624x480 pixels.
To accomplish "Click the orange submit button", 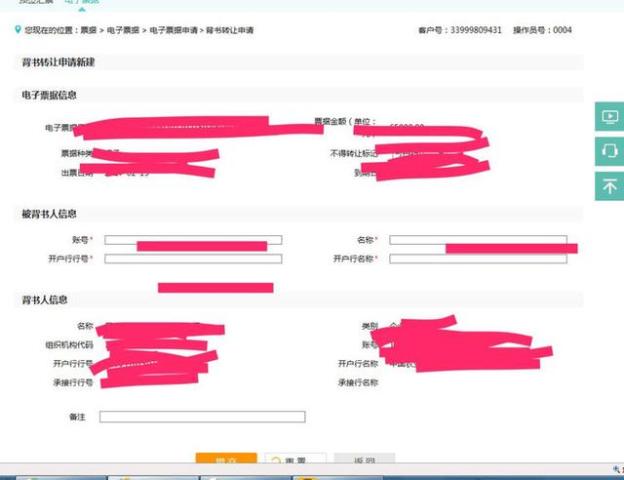I will click(x=226, y=459).
